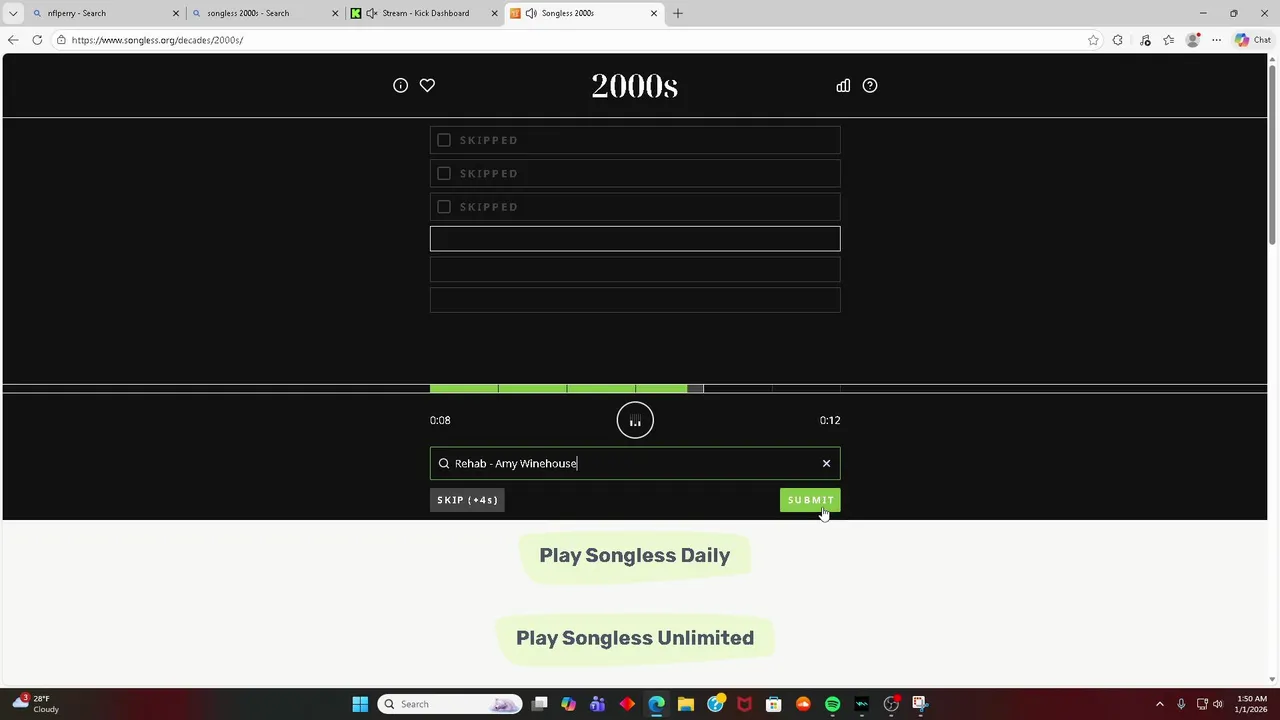This screenshot has height=720, width=1280.
Task: Click the address bar URL
Action: point(157,40)
